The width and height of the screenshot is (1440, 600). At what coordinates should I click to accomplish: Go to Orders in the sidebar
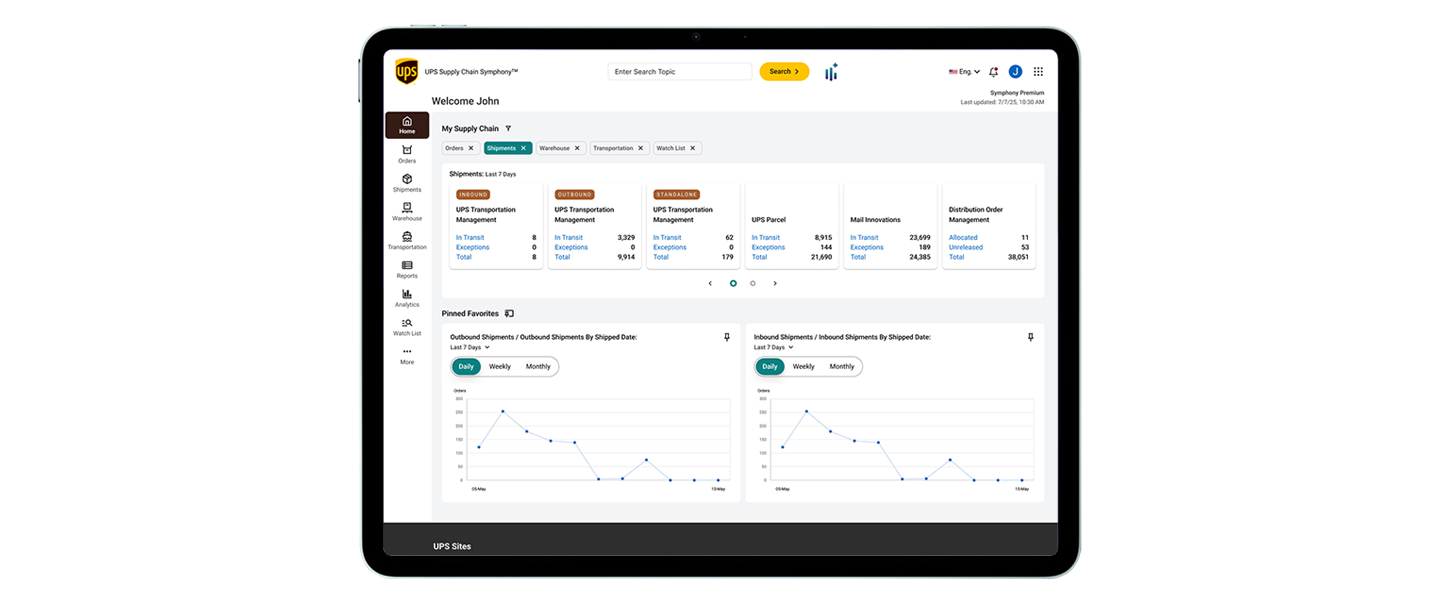(x=407, y=154)
